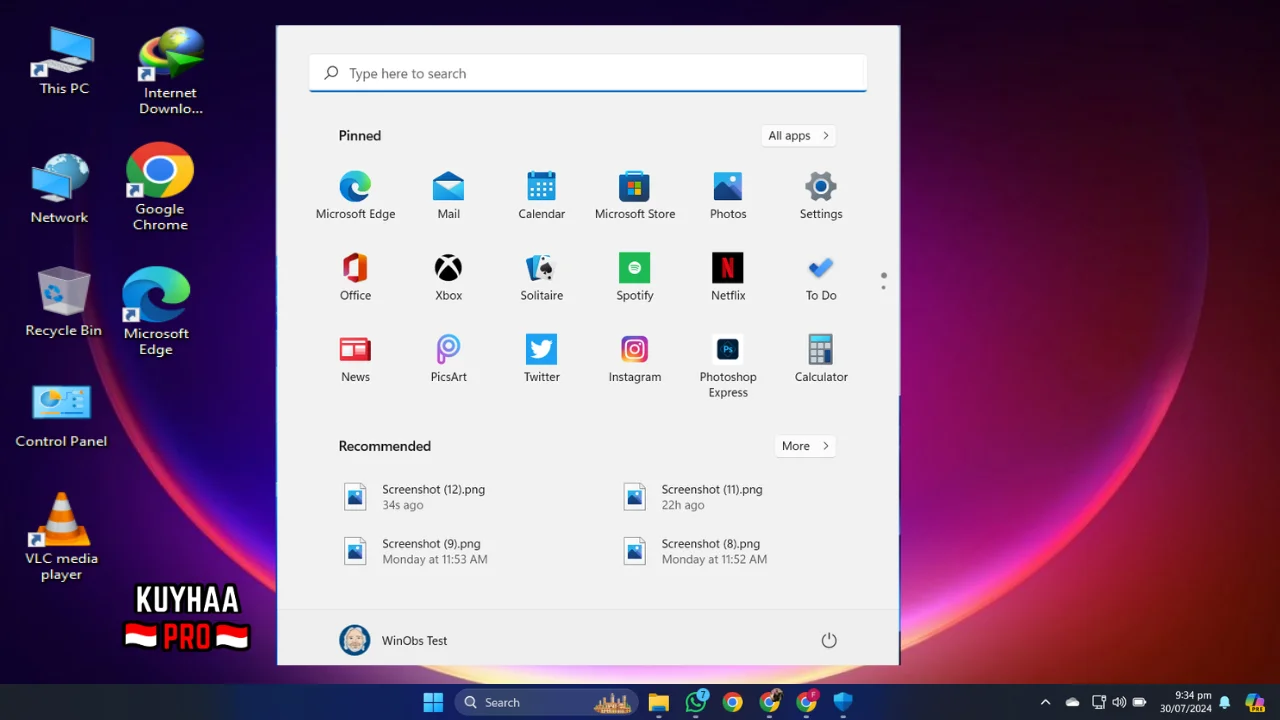Image resolution: width=1280 pixels, height=720 pixels.
Task: Open volume control in system tray
Action: pos(1118,702)
